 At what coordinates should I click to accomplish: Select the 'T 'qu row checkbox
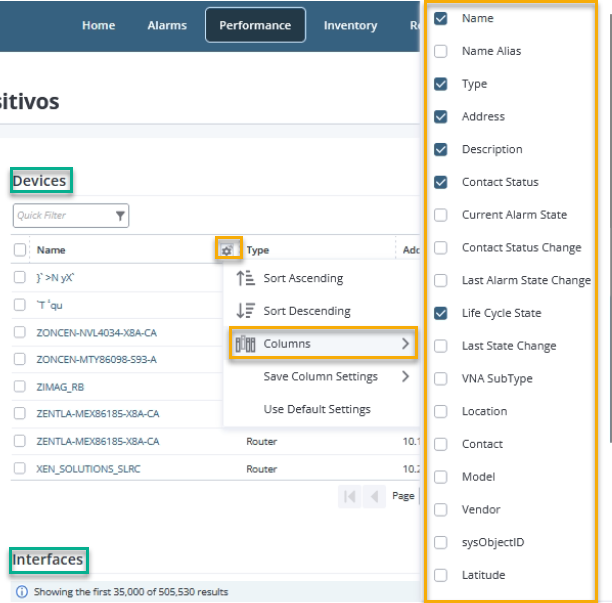point(20,305)
